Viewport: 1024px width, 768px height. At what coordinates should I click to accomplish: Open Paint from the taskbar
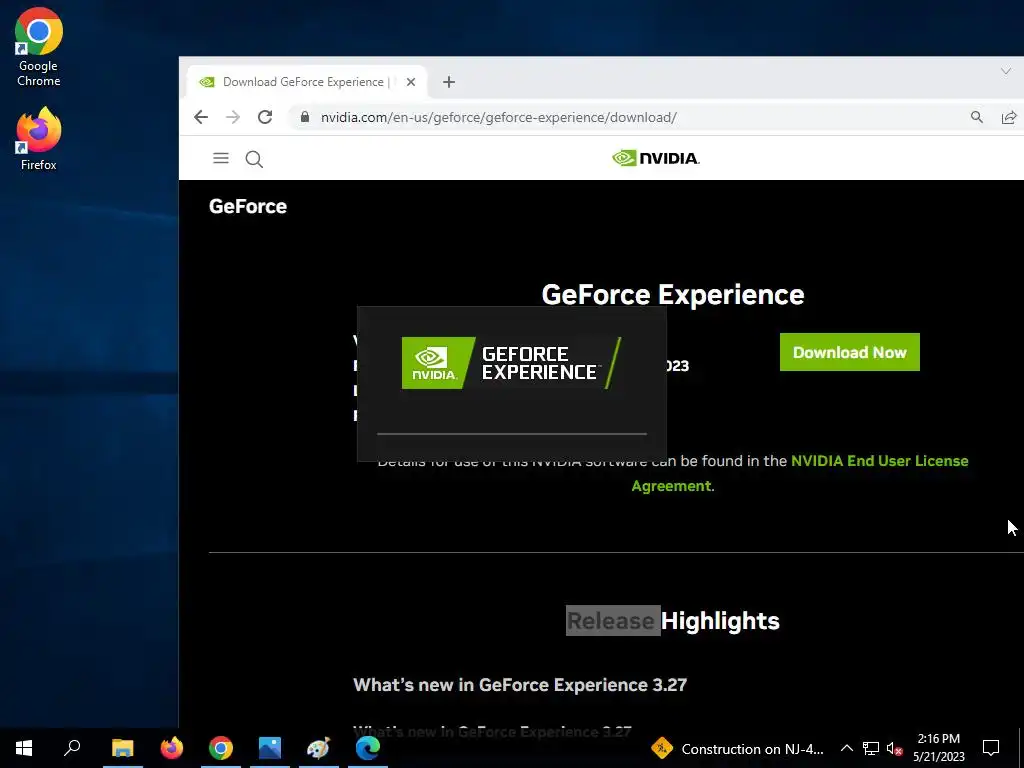(x=319, y=748)
